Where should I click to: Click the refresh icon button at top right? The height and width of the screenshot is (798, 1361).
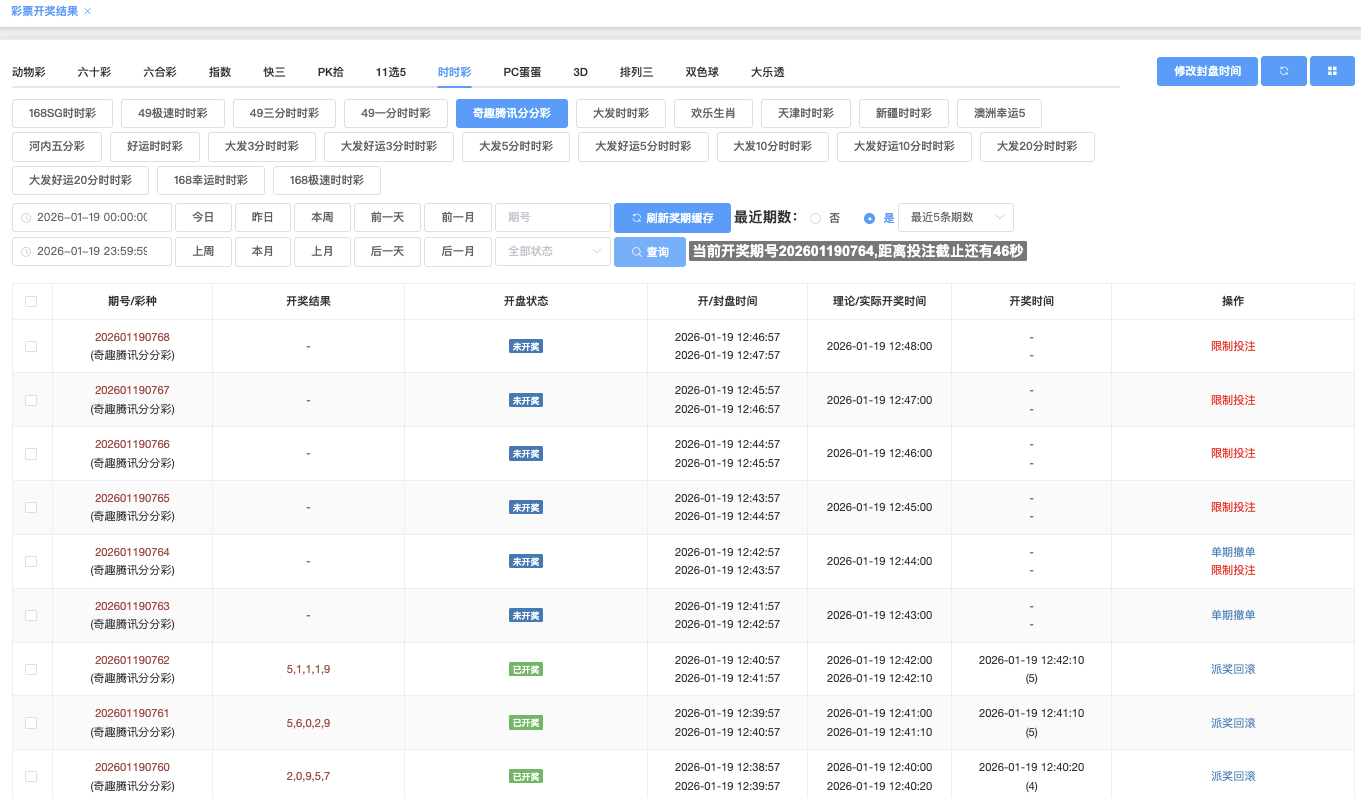tap(1283, 71)
